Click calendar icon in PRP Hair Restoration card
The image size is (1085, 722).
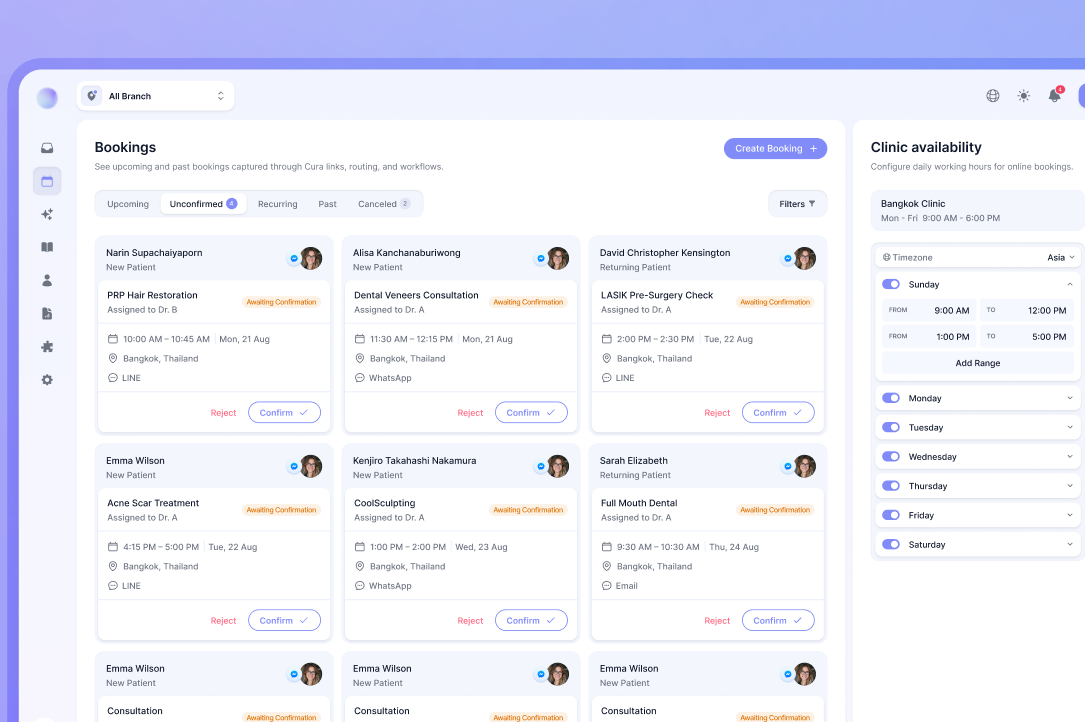[x=113, y=339]
